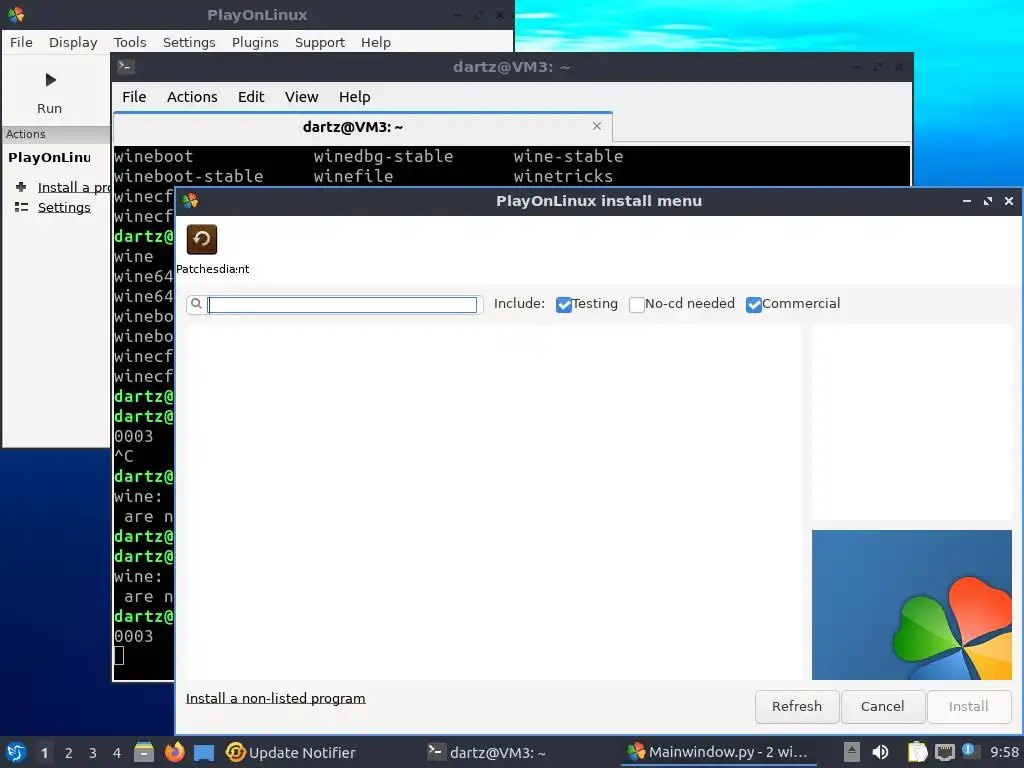Screen dimensions: 1024x768
Task: Click wine-stable text in terminal
Action: pos(568,156)
